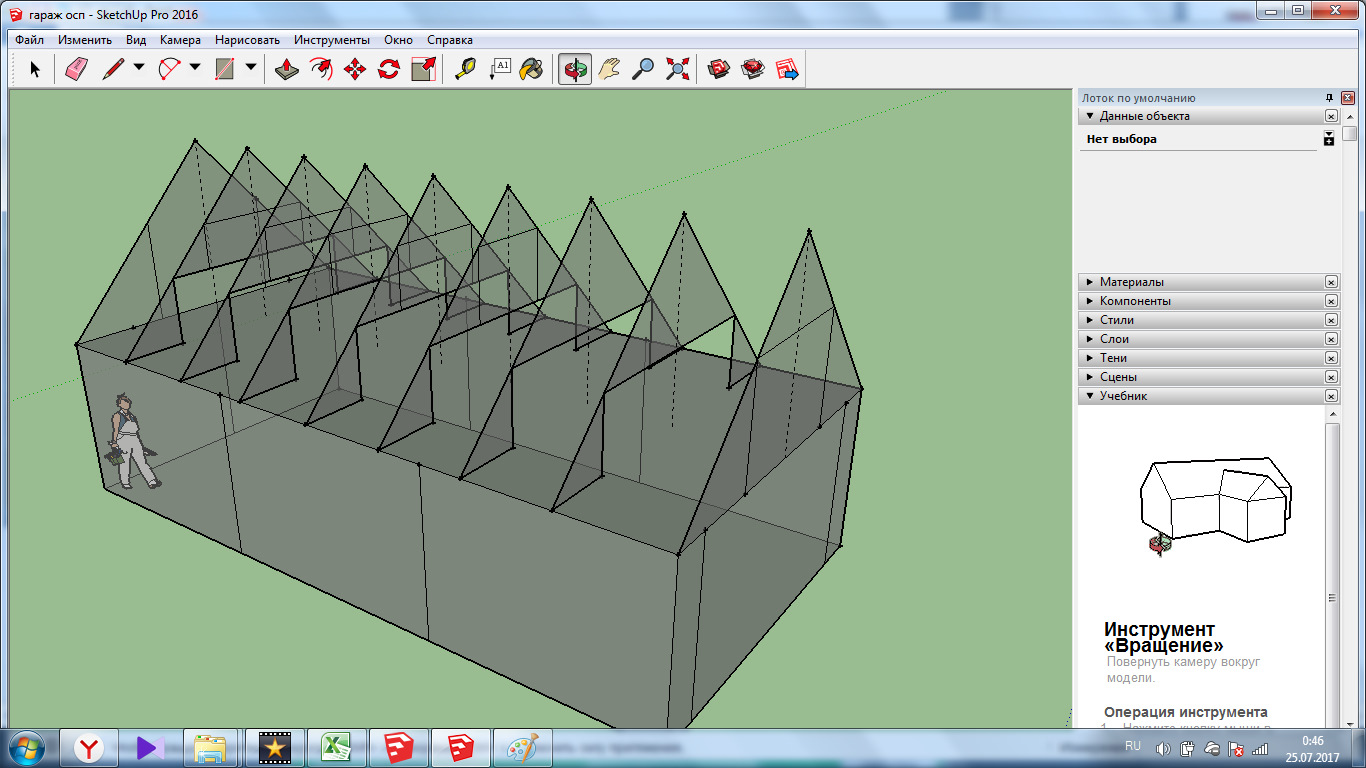Select the Paint Bucket tool
Screen dimensions: 1366x768
coord(533,69)
